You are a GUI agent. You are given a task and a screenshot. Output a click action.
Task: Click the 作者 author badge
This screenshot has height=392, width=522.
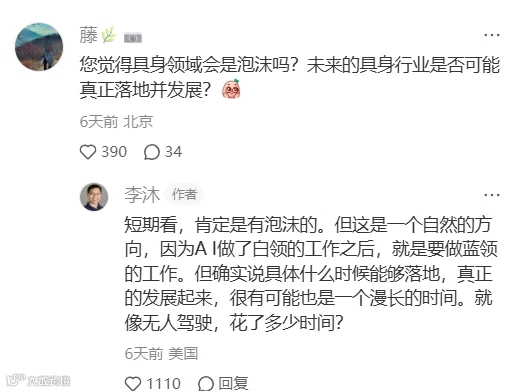click(184, 194)
